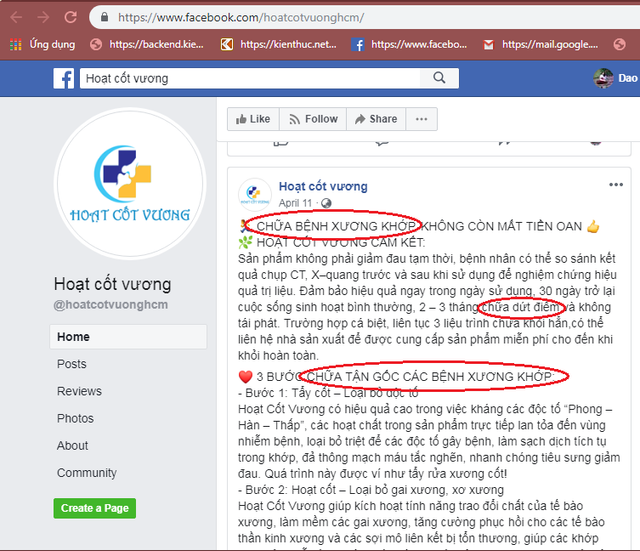Select the Home tab in sidebar
The width and height of the screenshot is (640, 551).
[128, 337]
